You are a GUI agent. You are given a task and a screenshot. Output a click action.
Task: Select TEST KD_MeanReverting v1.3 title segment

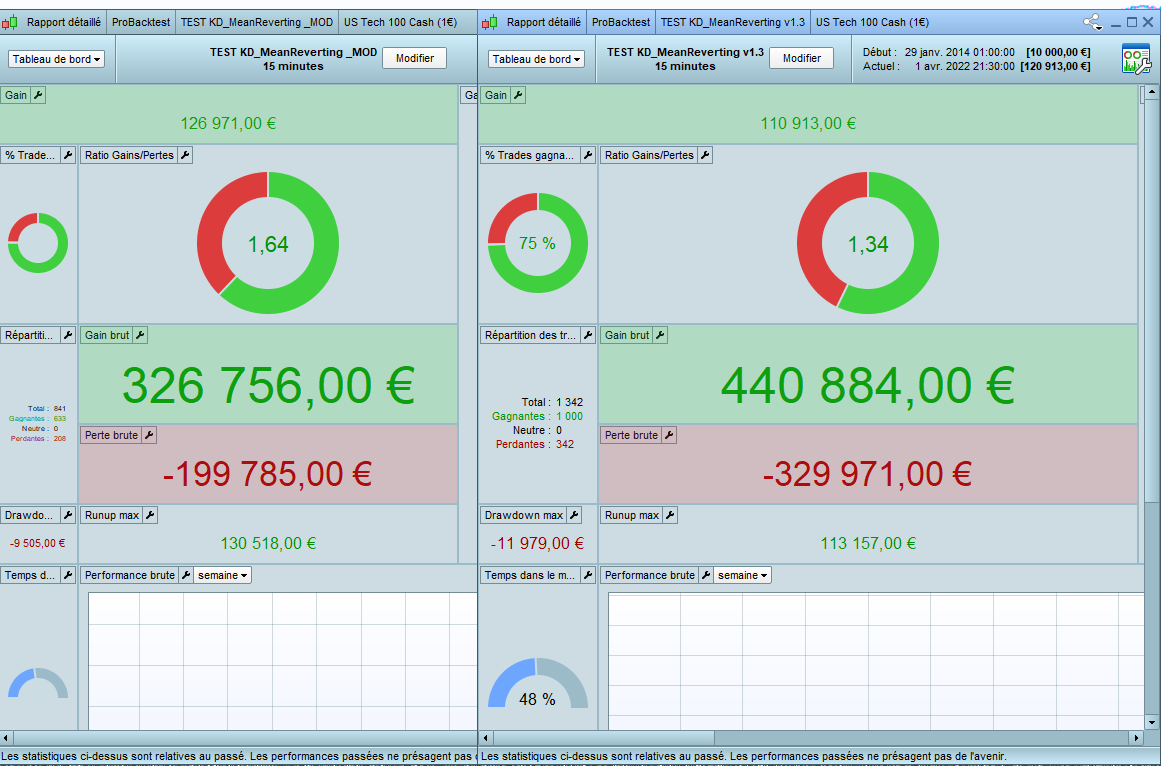(732, 22)
